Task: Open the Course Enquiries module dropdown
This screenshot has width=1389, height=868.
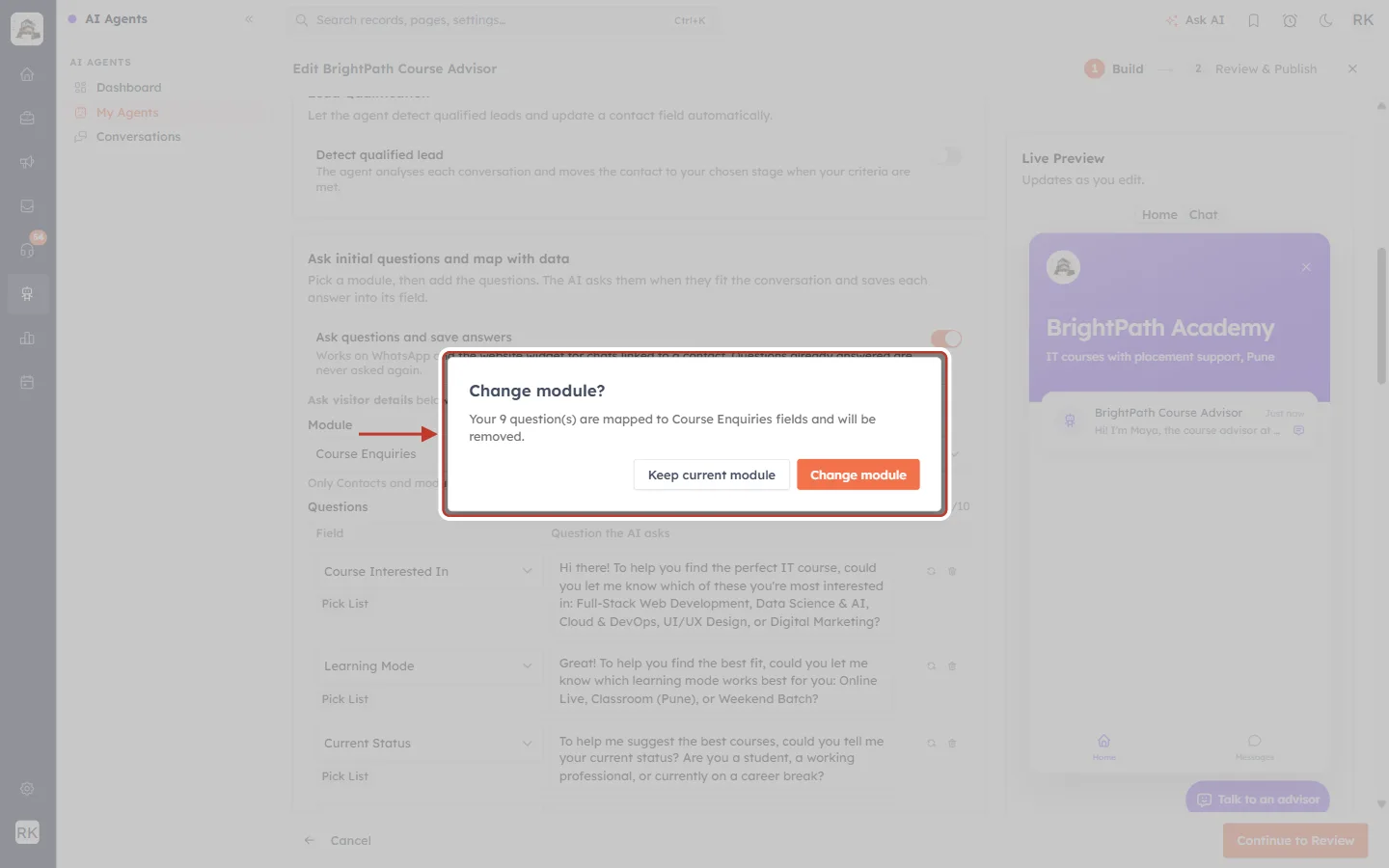Action: (637, 453)
